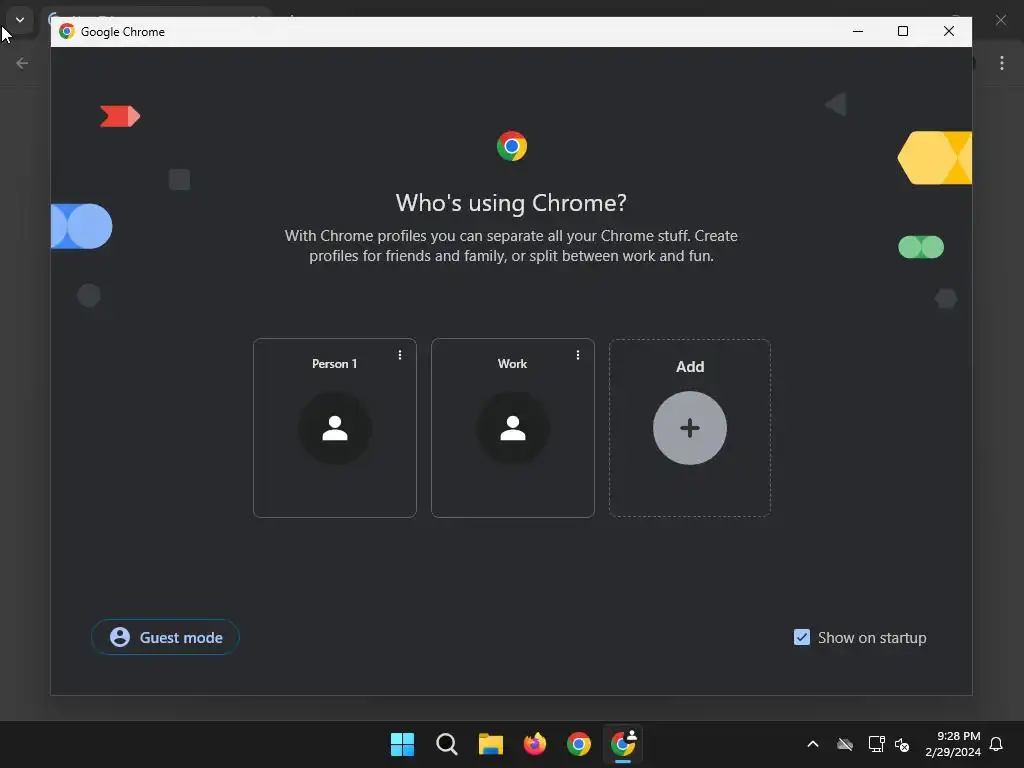Click the Chrome icon in title bar
Viewport: 1024px width, 768px height.
tap(67, 31)
